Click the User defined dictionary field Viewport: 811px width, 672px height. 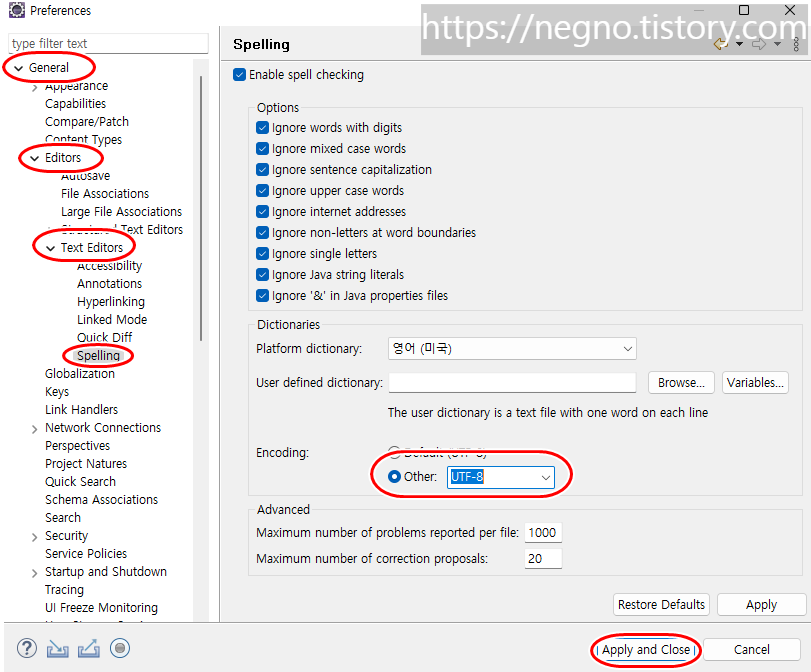click(x=512, y=383)
